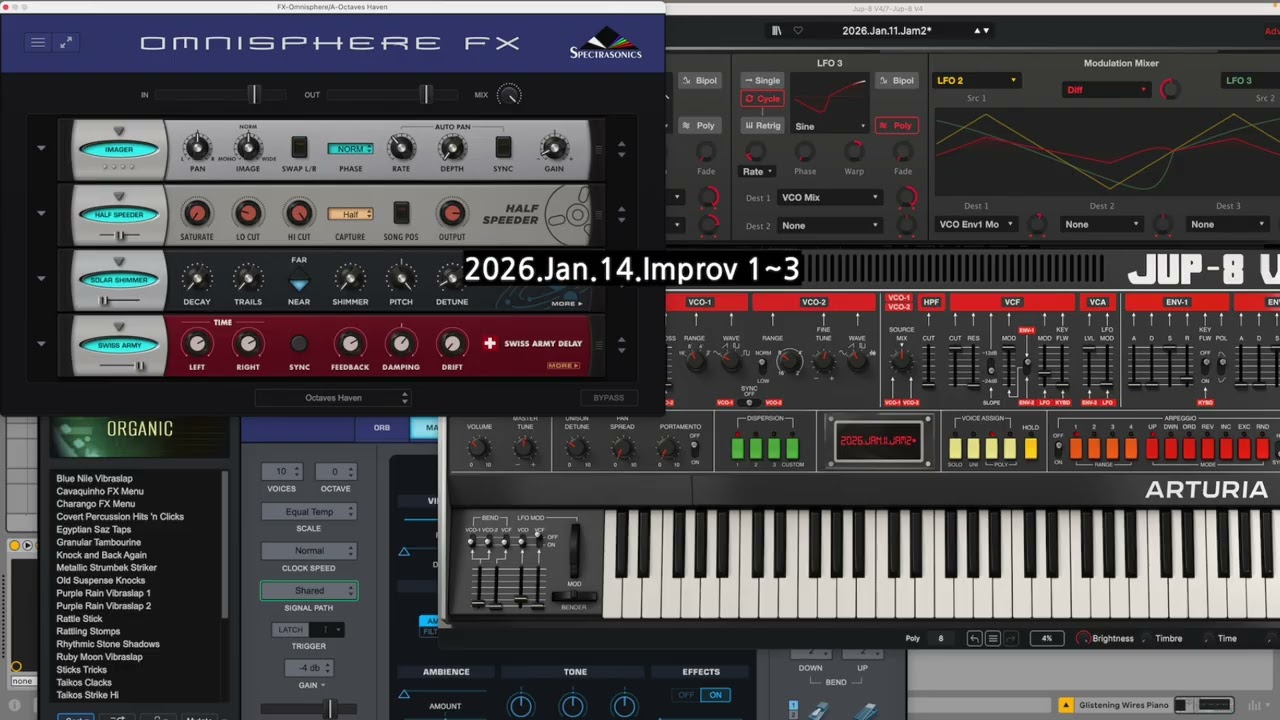
Task: Click More on the Solar Shimmer effect
Action: coord(565,303)
